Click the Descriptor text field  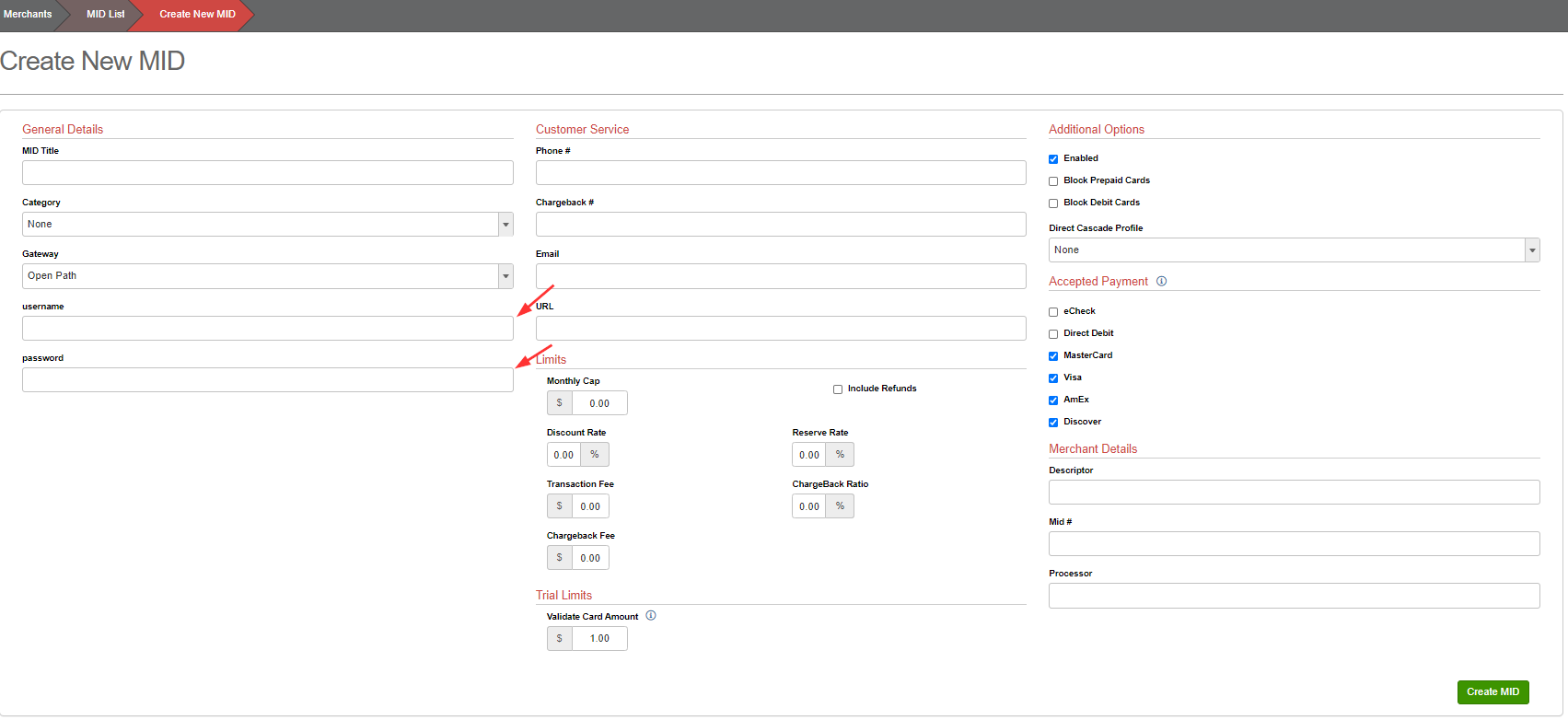point(1294,493)
